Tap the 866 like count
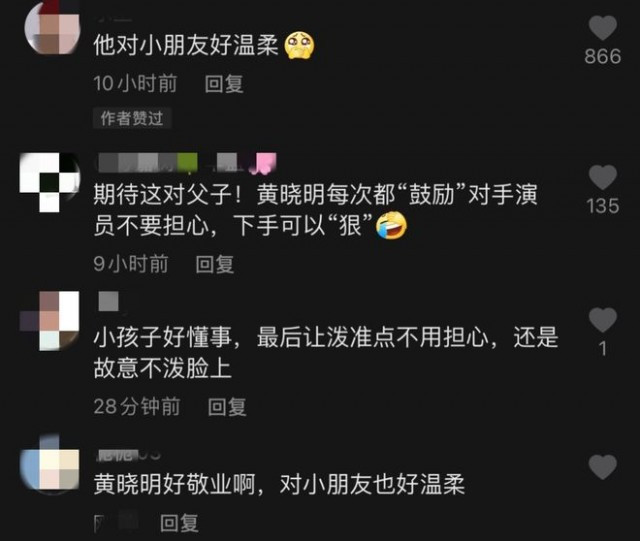The height and width of the screenshot is (541, 640). click(602, 56)
